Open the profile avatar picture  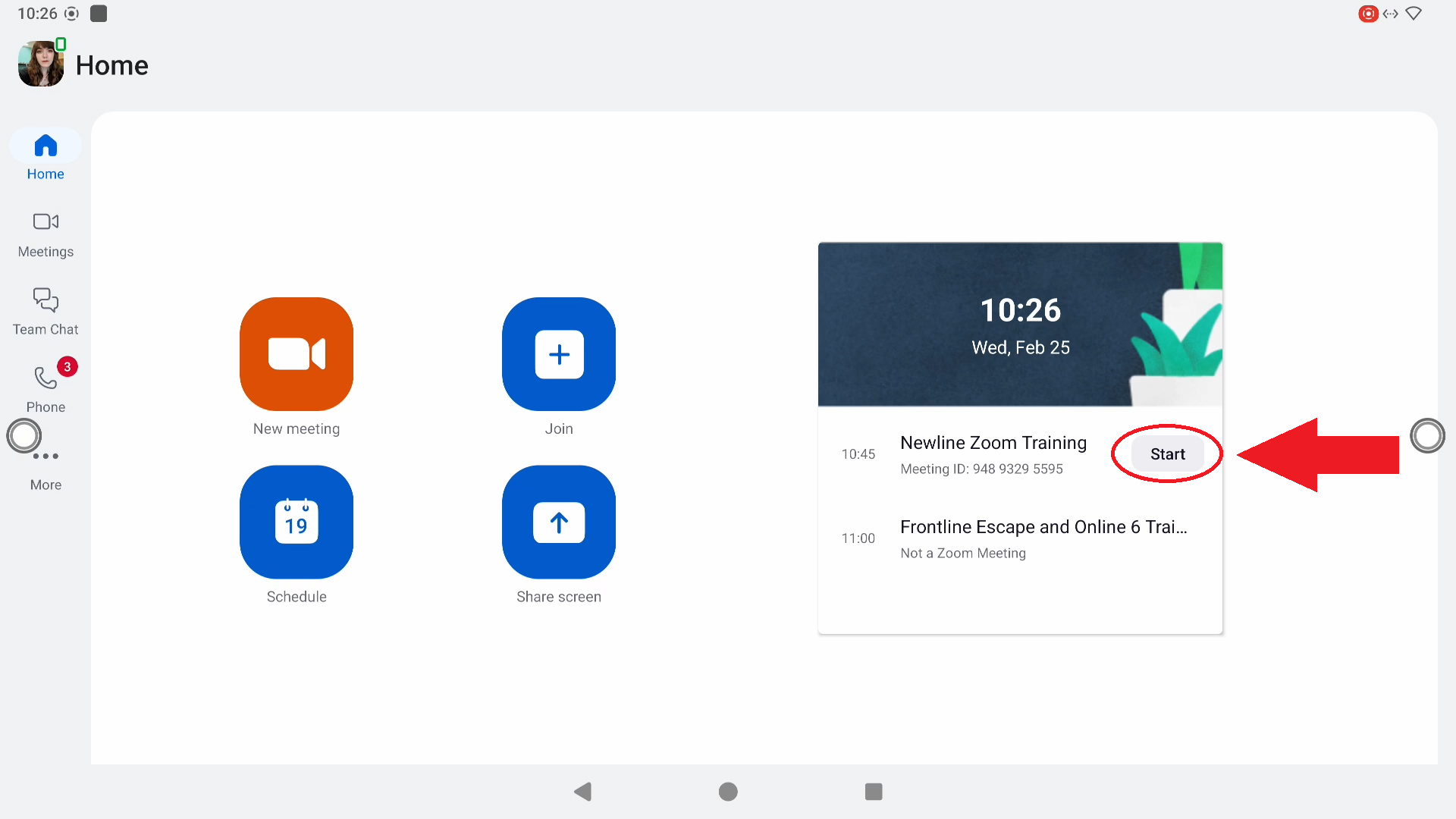pos(41,64)
